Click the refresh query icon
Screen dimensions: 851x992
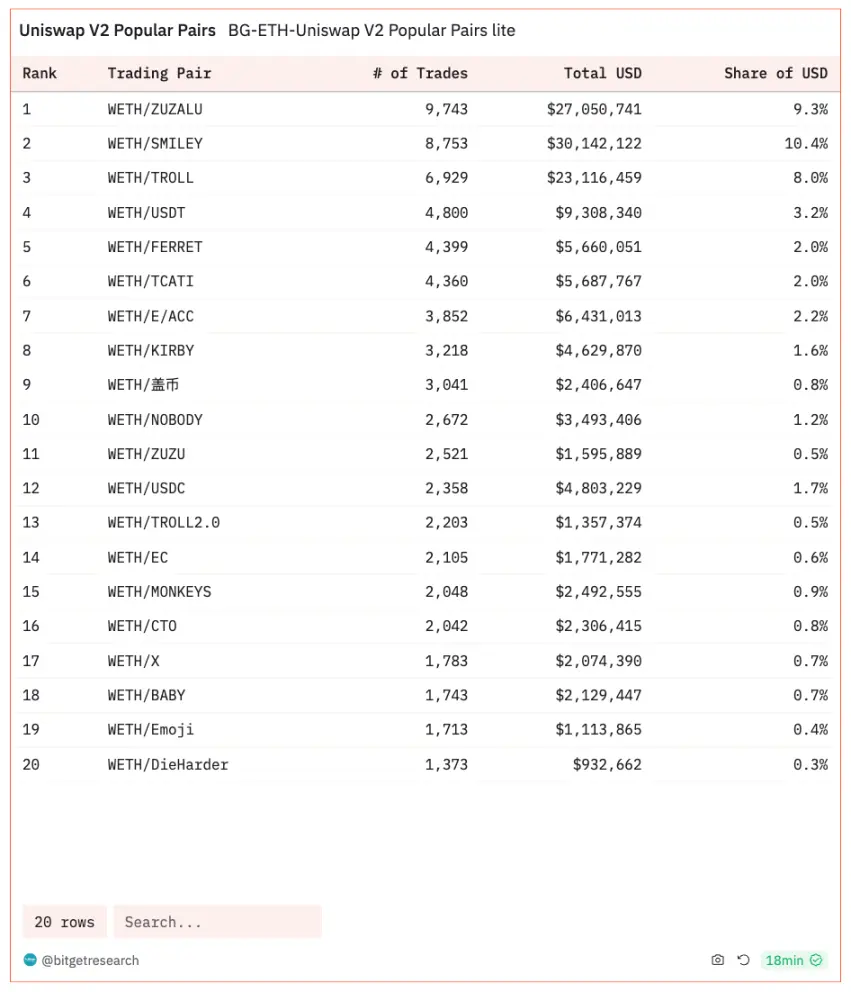(x=743, y=960)
